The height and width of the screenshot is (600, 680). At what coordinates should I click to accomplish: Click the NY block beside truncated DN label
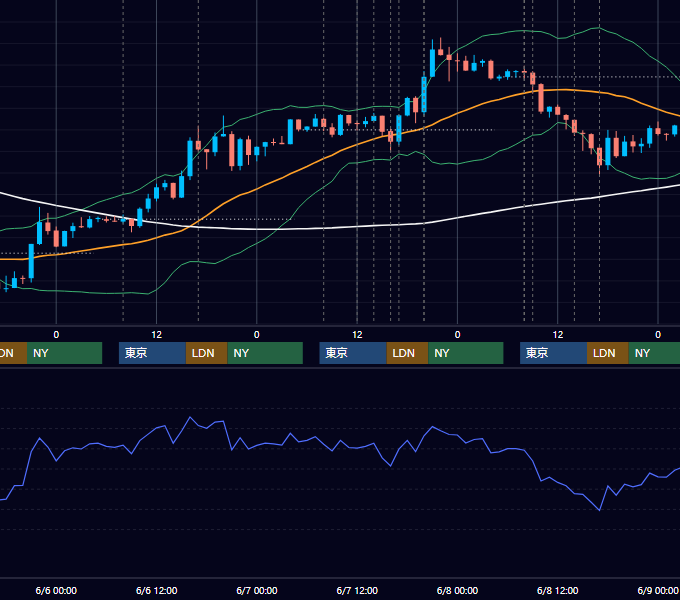click(x=64, y=353)
